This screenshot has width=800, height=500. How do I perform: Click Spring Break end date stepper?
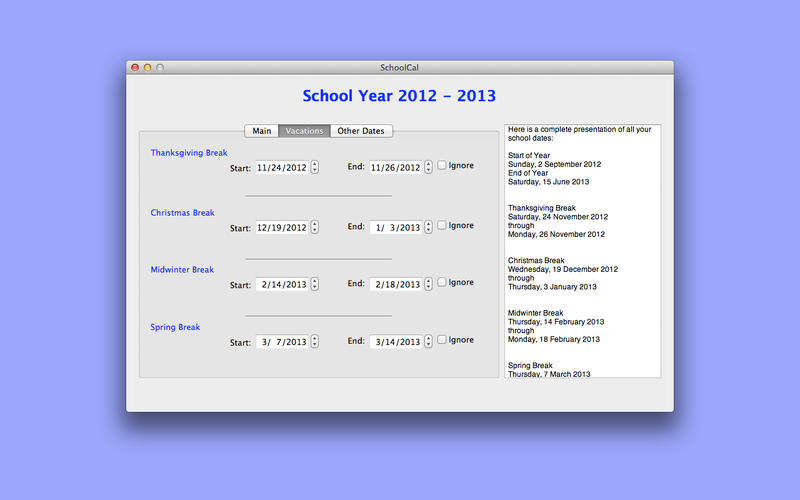429,341
